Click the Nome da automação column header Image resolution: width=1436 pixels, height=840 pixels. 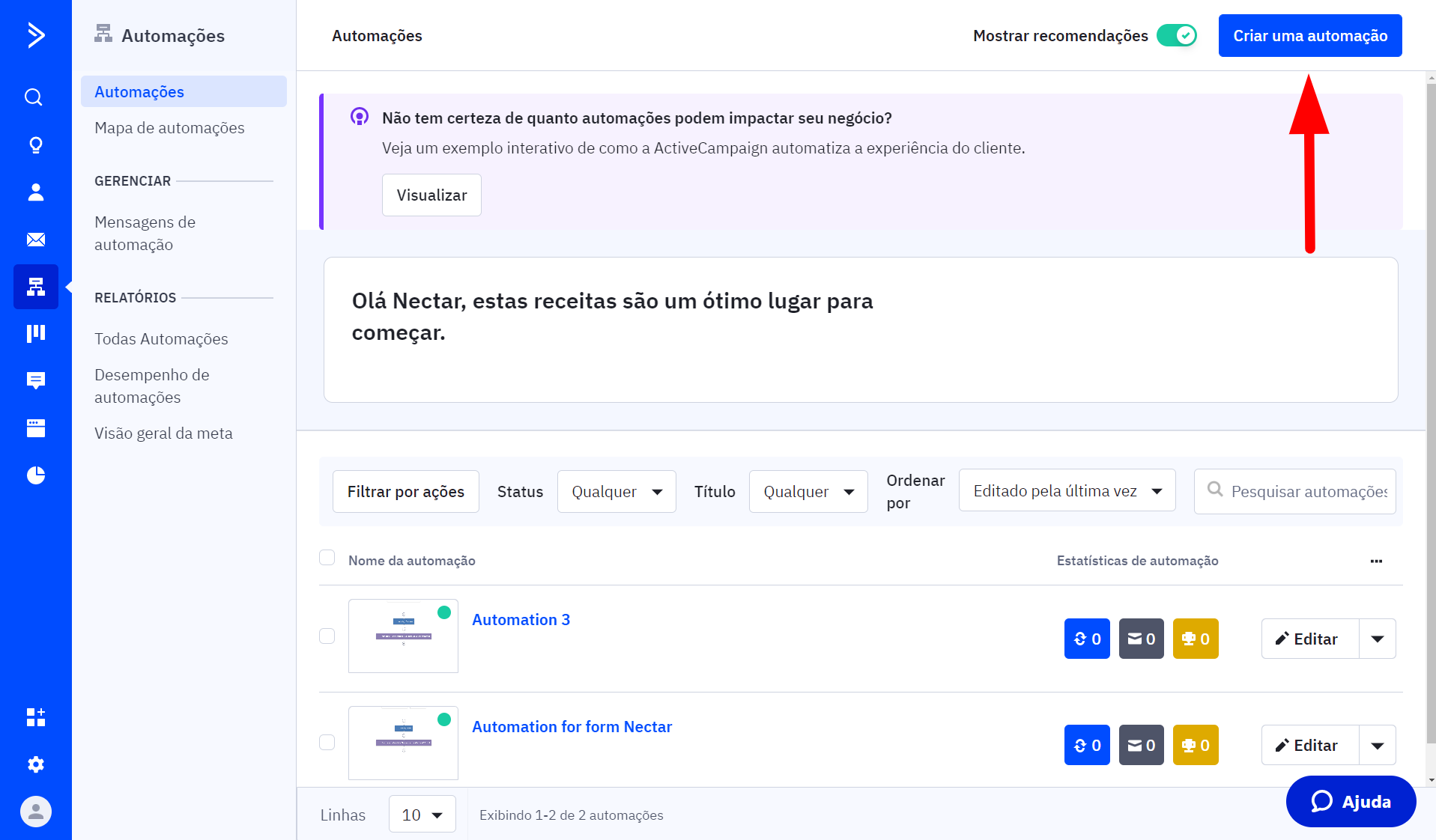click(x=411, y=561)
